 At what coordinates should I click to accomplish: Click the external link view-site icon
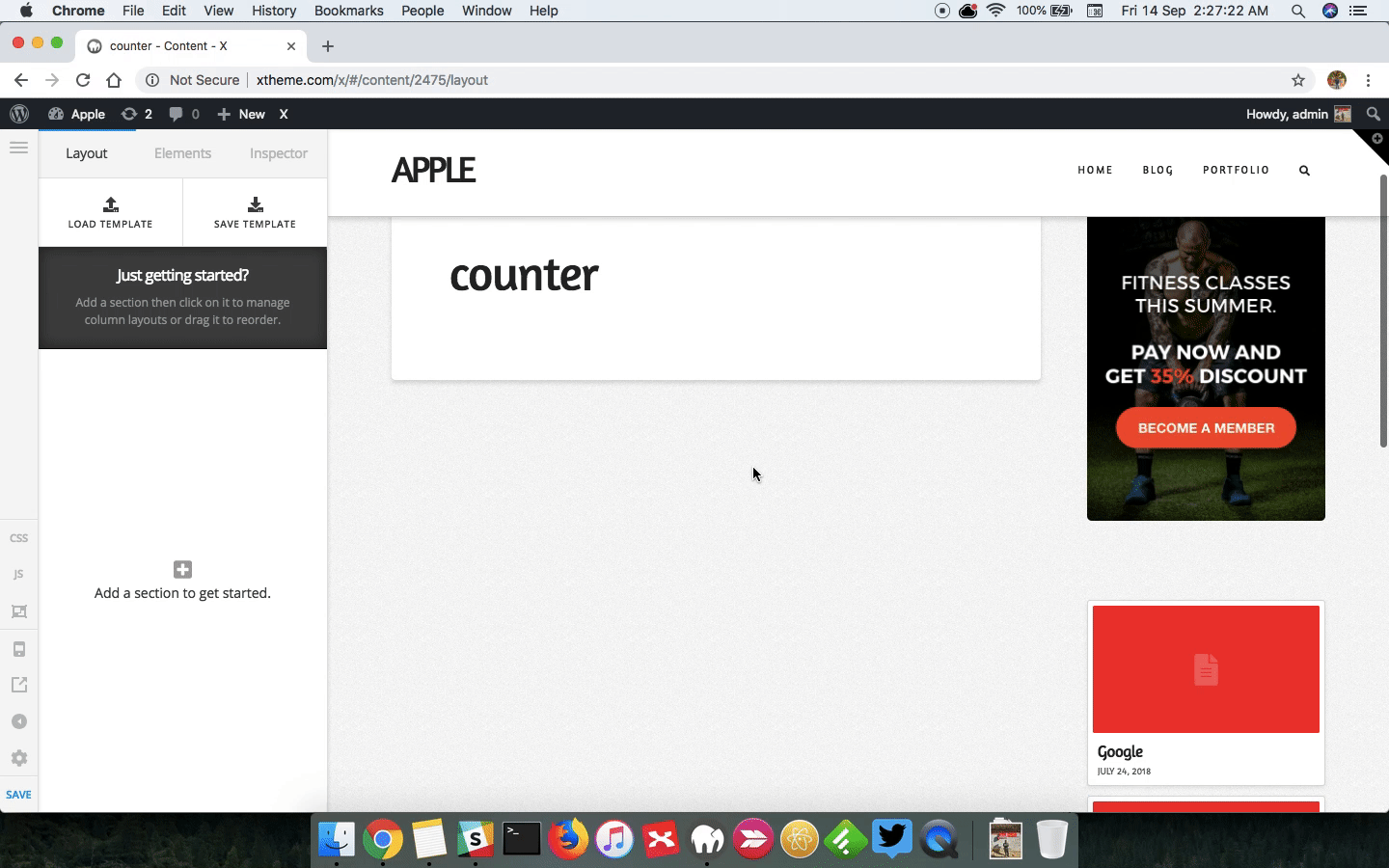[18, 685]
